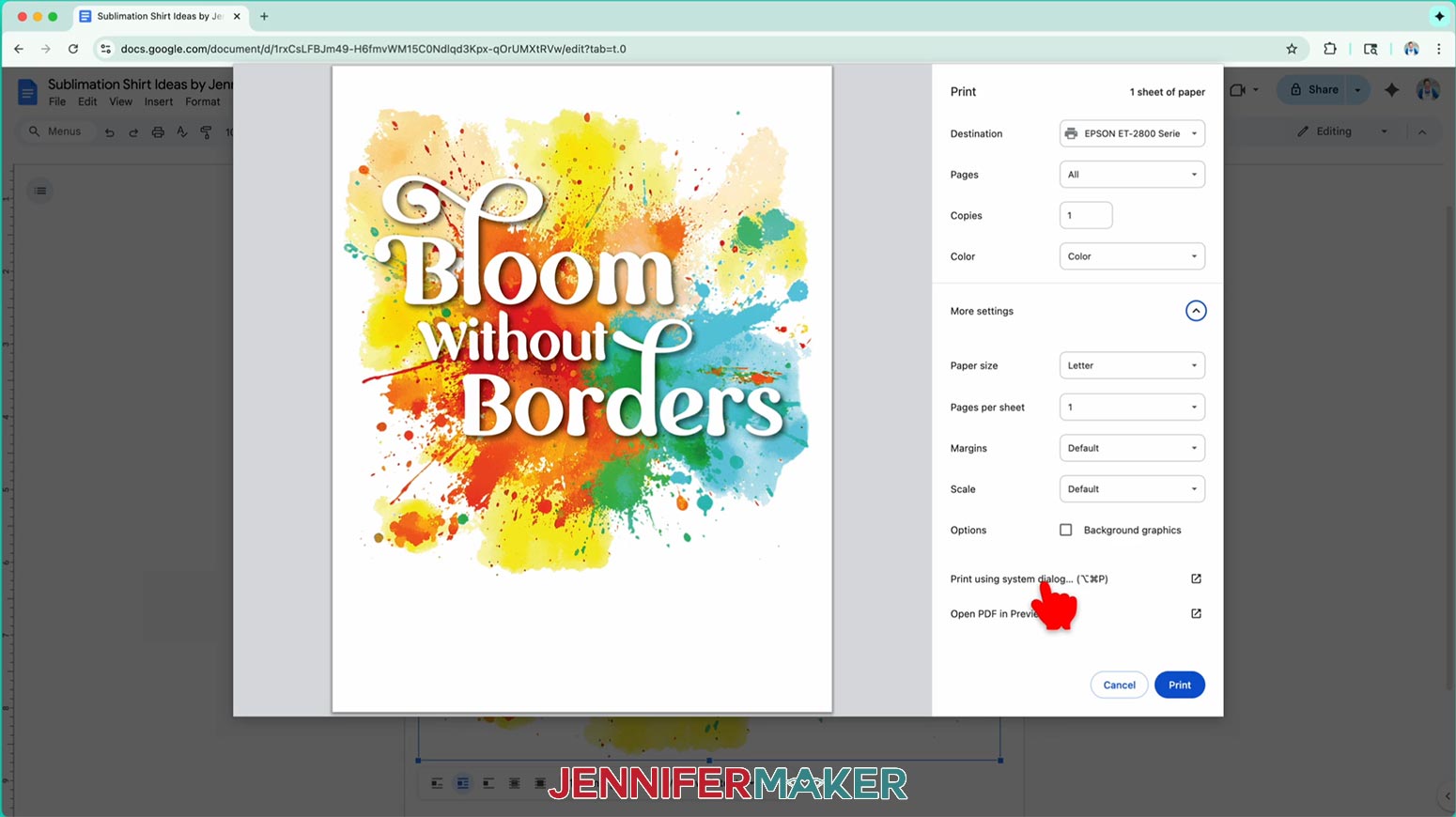
Task: Open the Destination printer dropdown
Action: click(1132, 133)
